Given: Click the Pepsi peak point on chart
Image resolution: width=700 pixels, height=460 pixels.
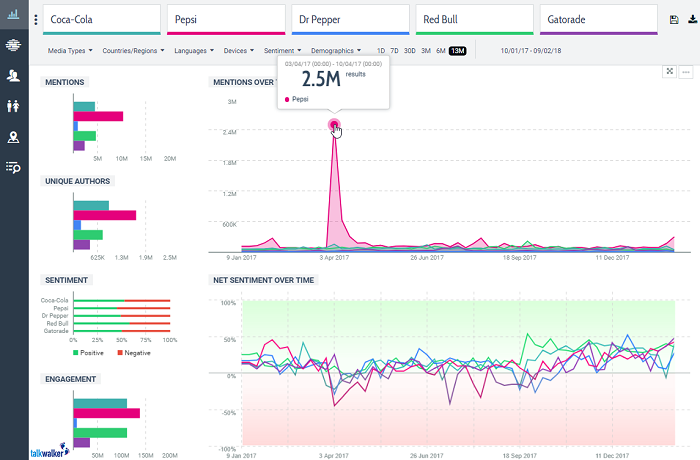Looking at the screenshot, I should [334, 125].
